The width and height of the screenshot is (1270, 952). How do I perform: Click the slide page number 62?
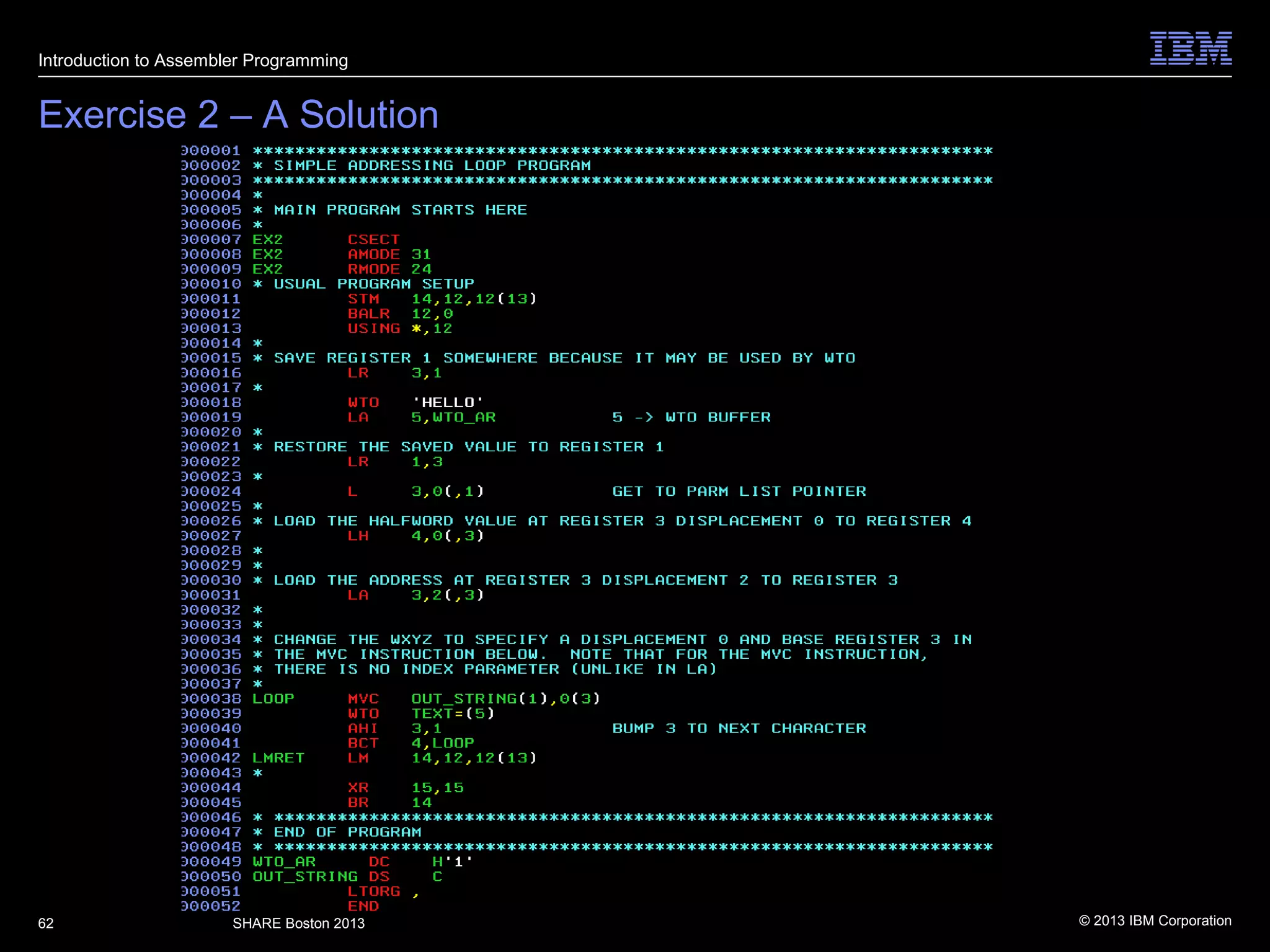[46, 923]
